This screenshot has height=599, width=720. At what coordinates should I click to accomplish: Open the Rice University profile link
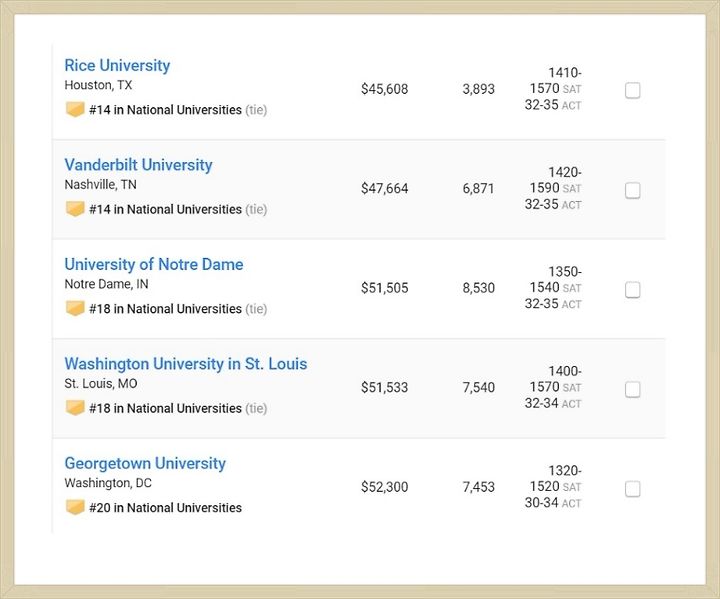click(117, 65)
